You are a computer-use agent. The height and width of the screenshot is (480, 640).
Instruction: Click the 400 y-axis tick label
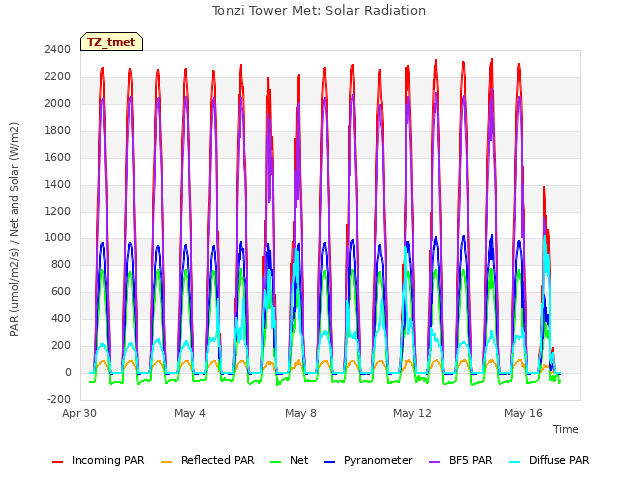click(x=61, y=318)
